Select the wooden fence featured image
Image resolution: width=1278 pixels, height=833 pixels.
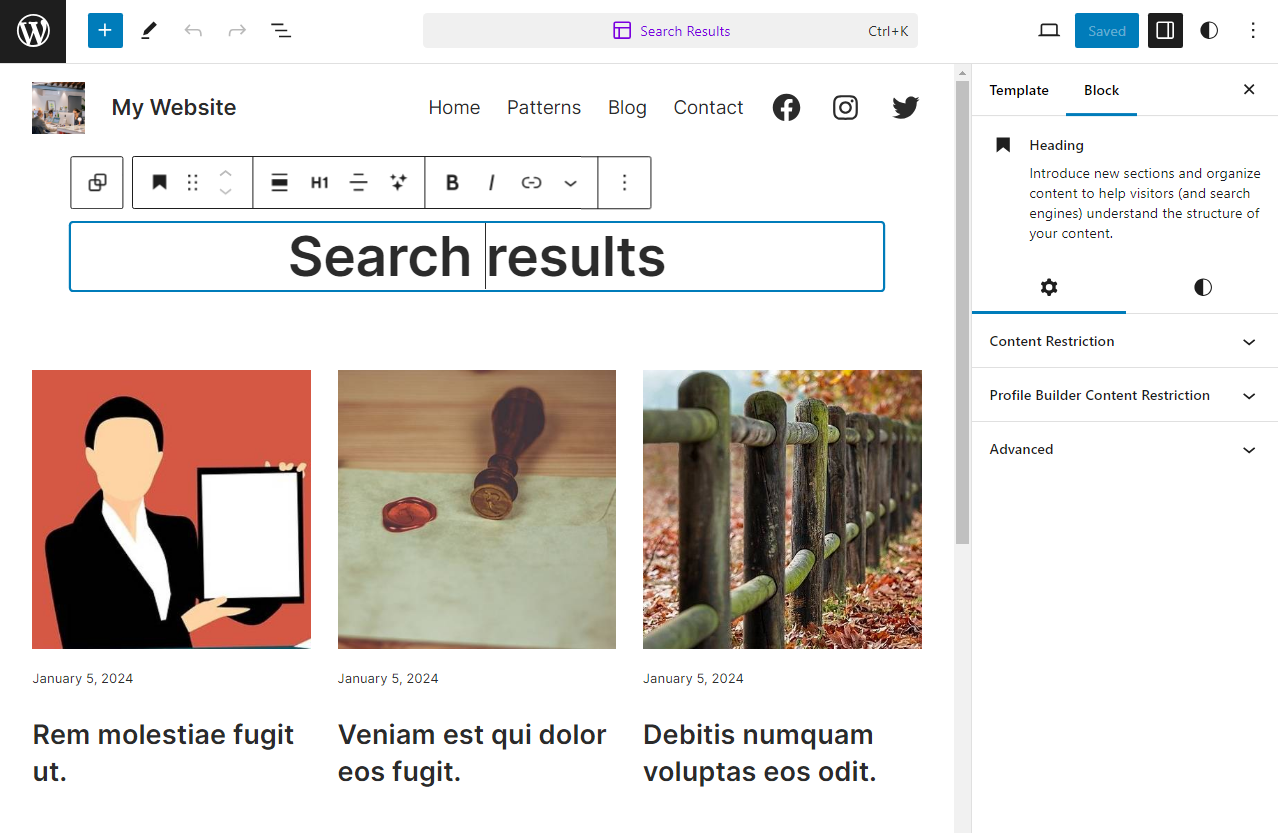tap(782, 510)
